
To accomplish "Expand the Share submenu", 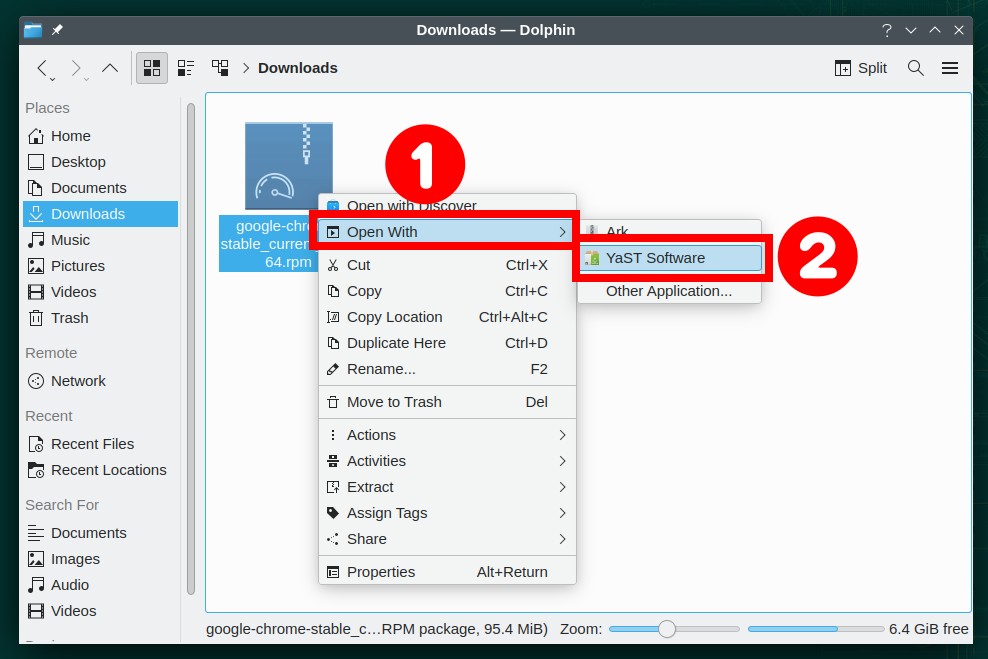I will pos(447,539).
